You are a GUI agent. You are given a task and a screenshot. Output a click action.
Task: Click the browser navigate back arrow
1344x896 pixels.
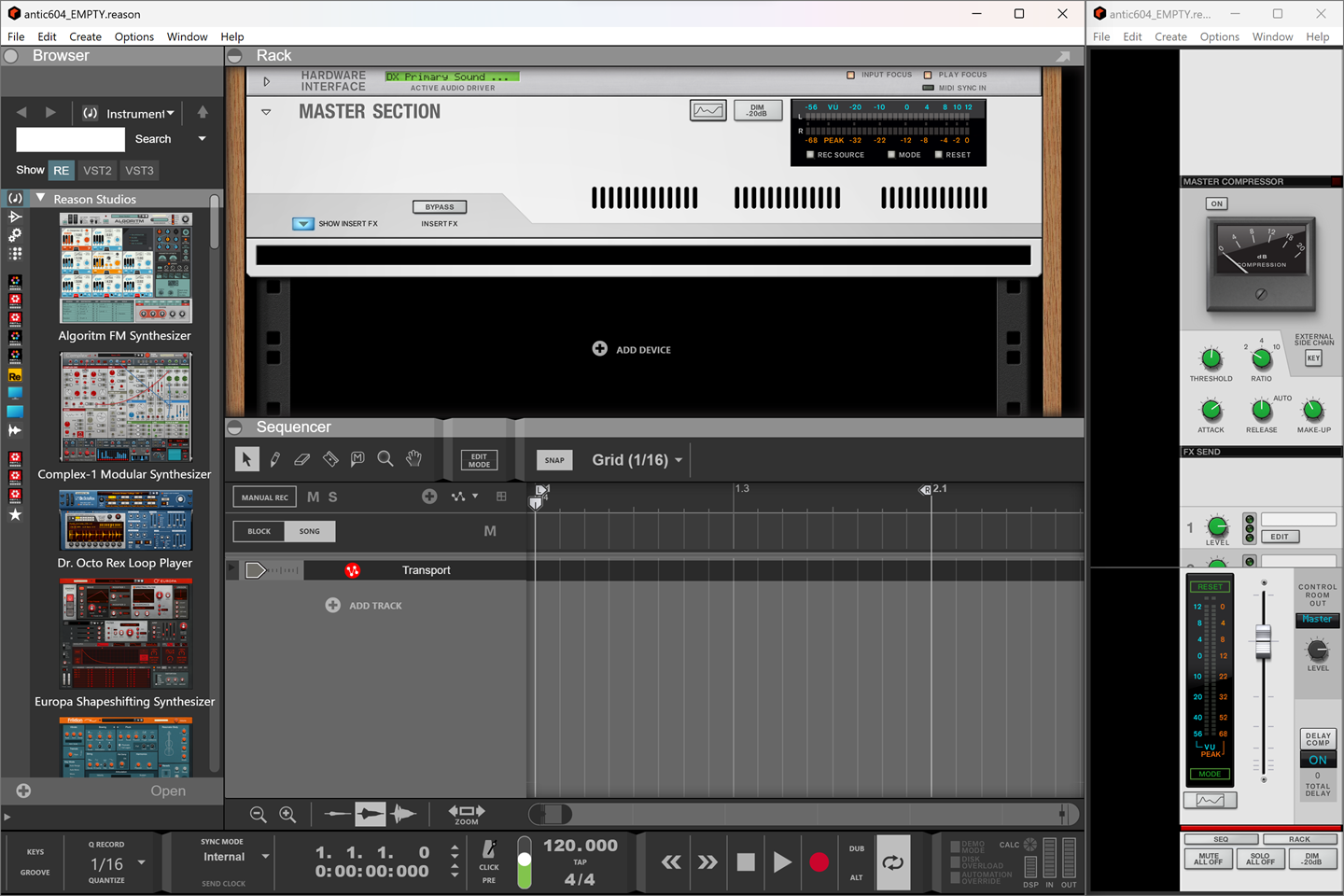[21, 113]
